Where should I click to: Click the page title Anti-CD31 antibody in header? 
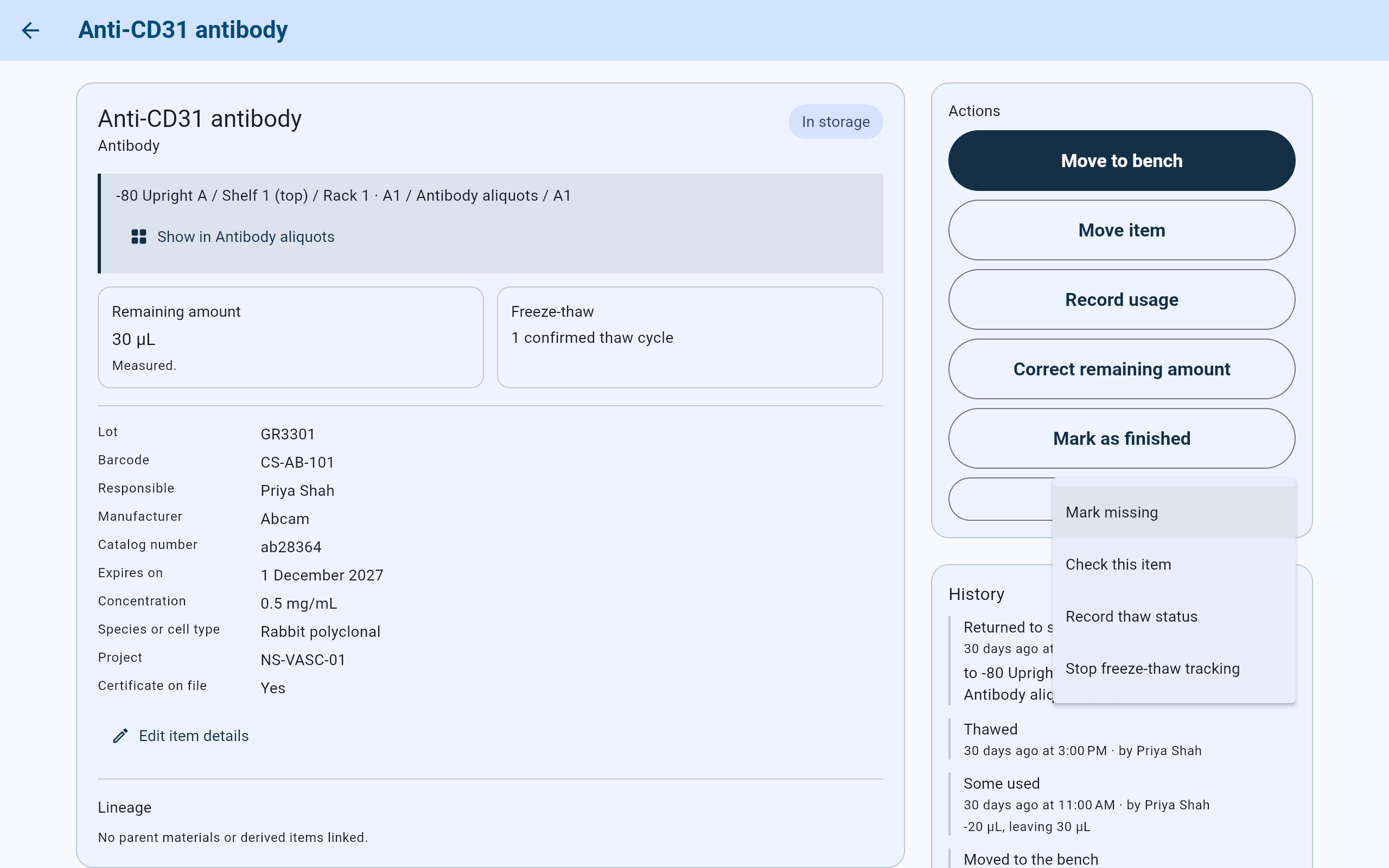tap(182, 30)
